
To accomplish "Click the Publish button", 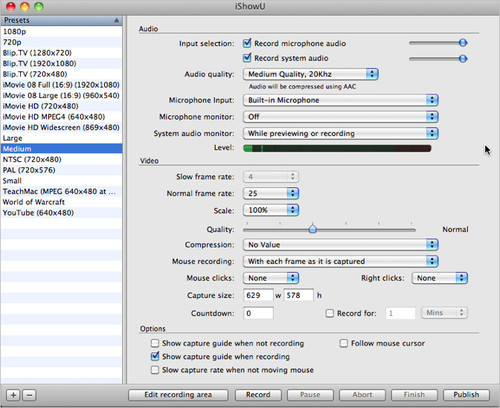I will 466,395.
